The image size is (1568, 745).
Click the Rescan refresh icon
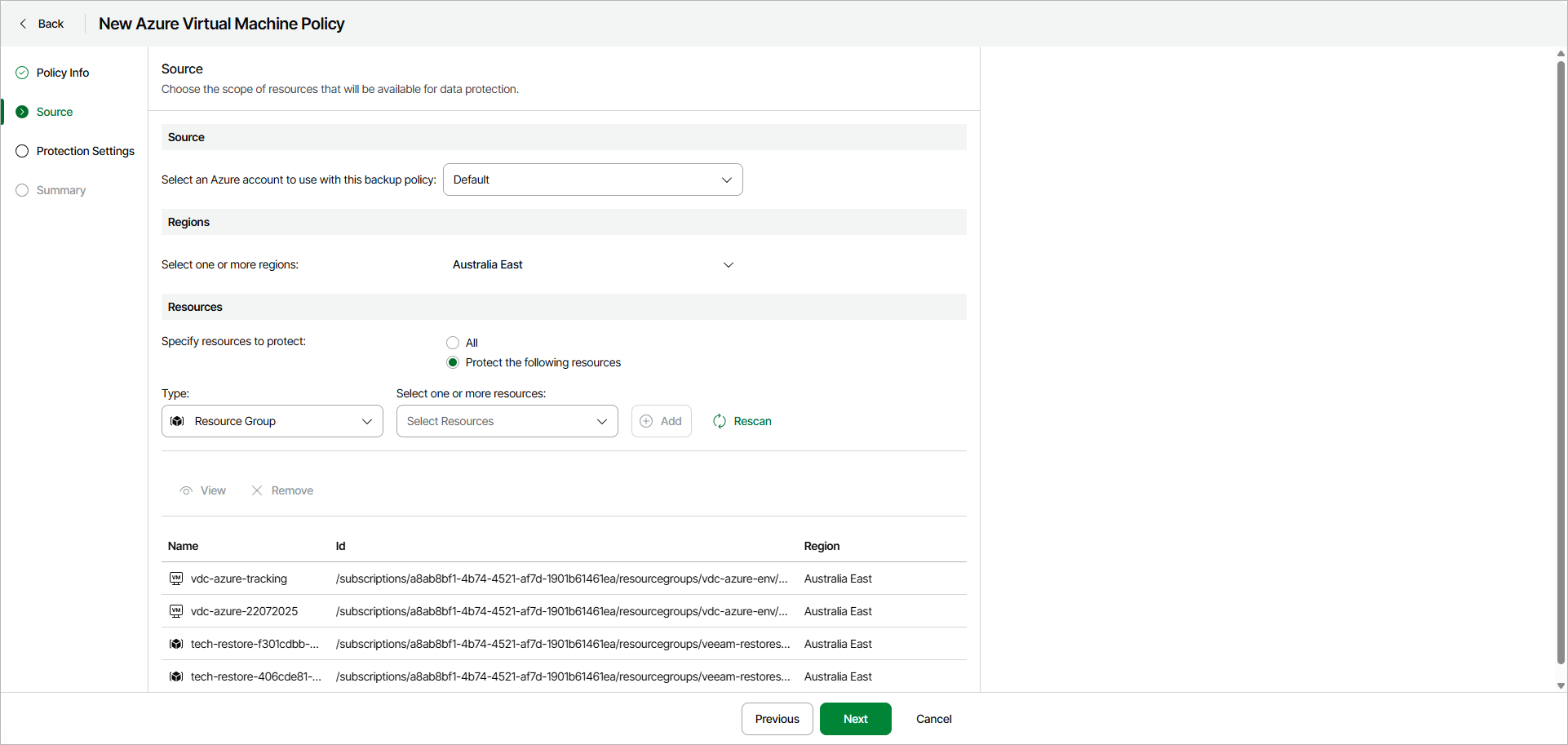click(x=720, y=421)
